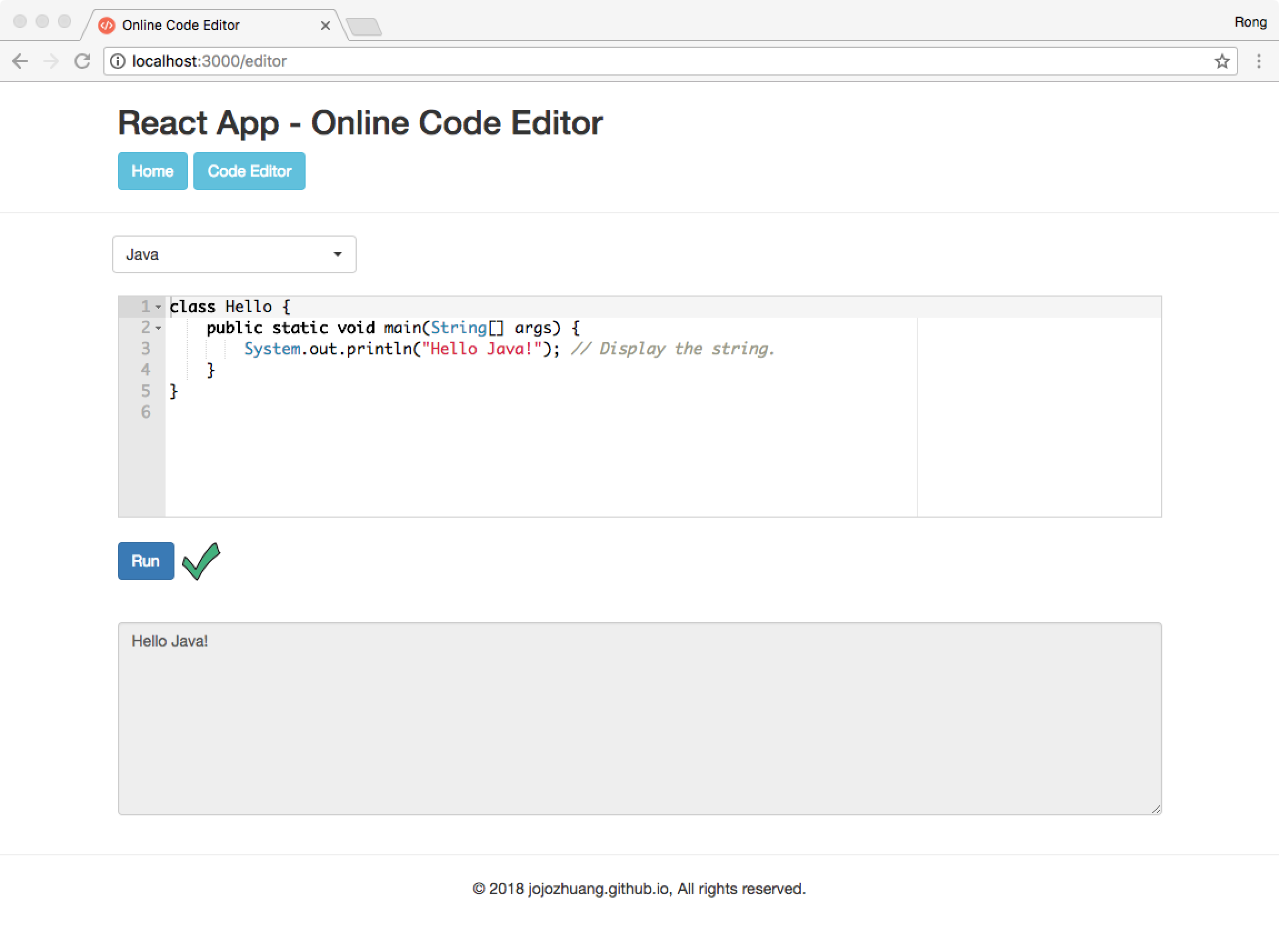Click the System keyword in line 3

(x=272, y=349)
